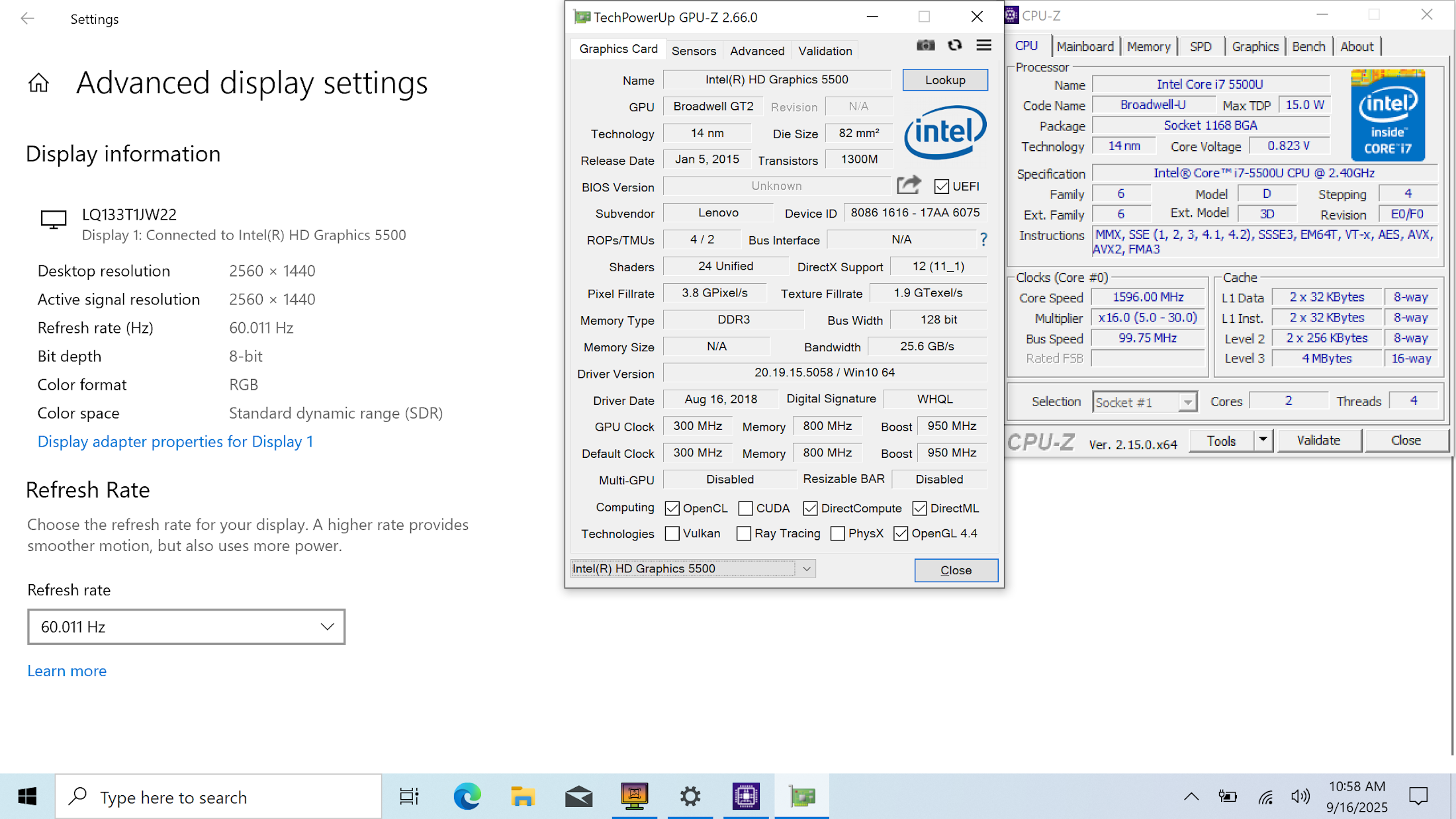
Task: Switch to the Sensors tab in GPU-Z
Action: 694,50
